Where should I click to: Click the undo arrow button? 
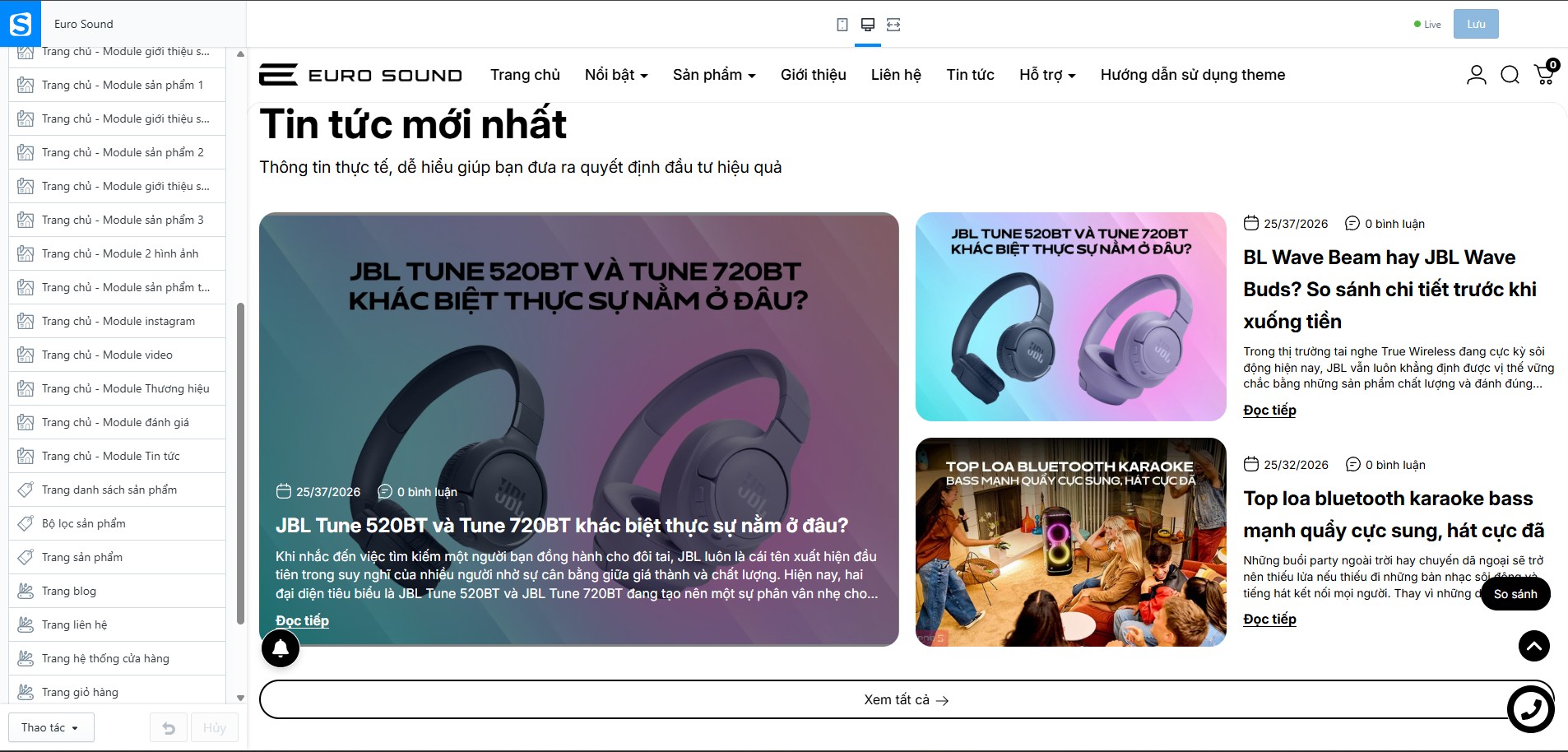(x=169, y=728)
